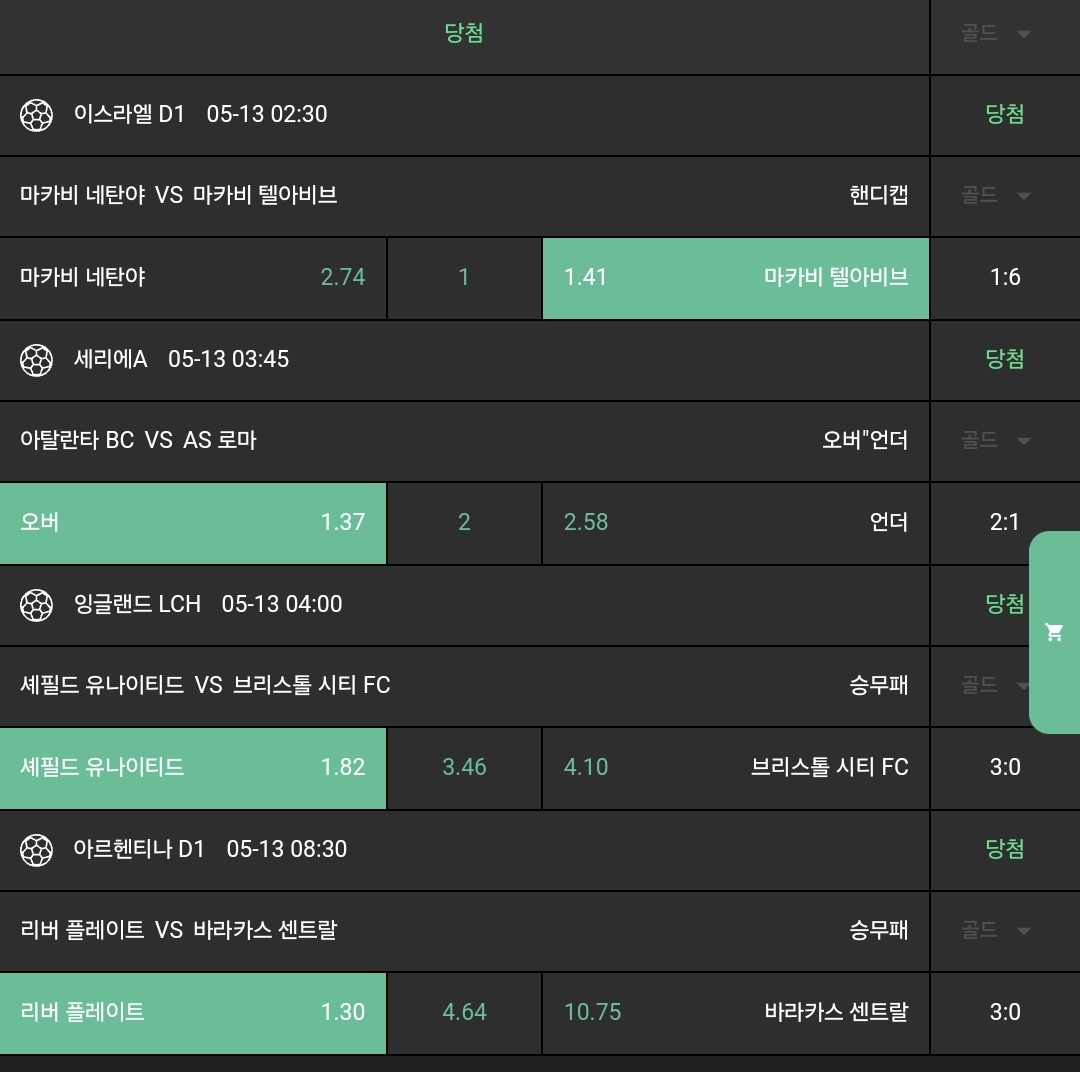The height and width of the screenshot is (1072, 1080).
Task: Click the 1:6 score result cell
Action: pos(1004,278)
